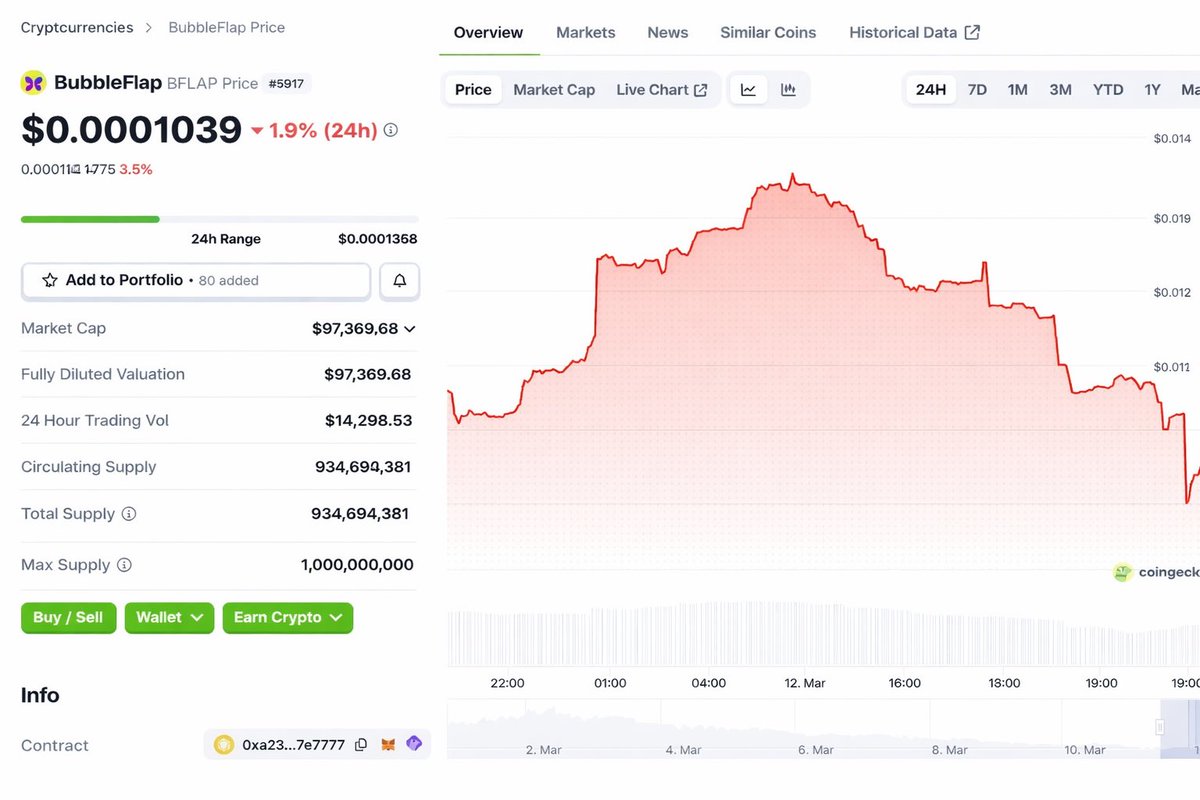Open the Max Supply info tooltip icon
The height and width of the screenshot is (800, 1200).
pyautogui.click(x=124, y=565)
